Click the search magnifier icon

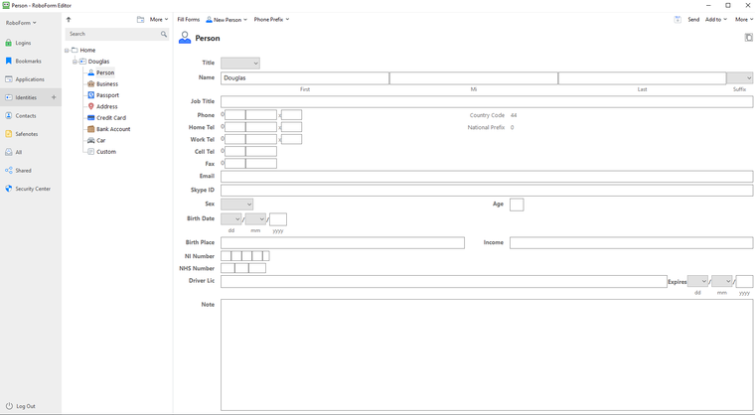point(164,34)
